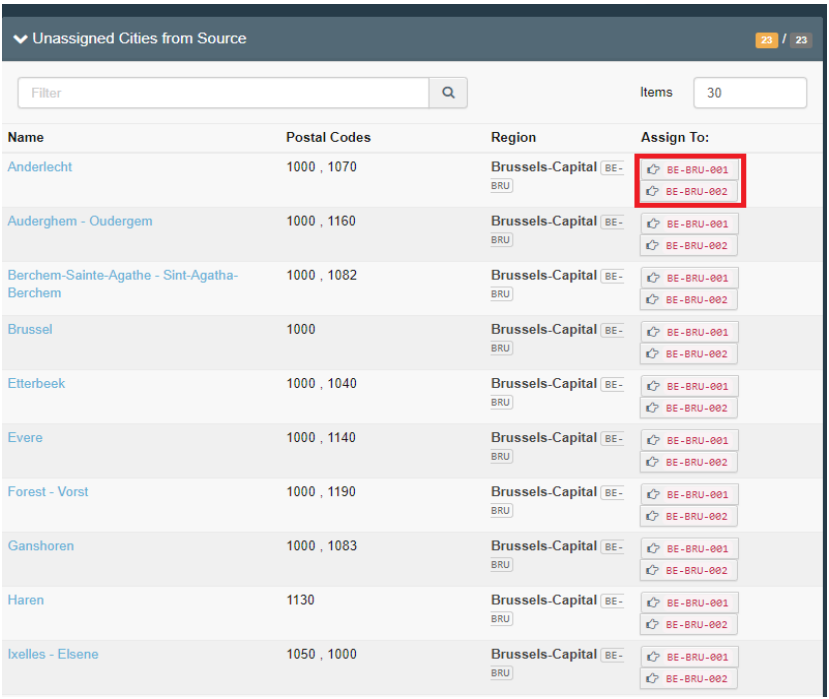
Task: Click the Assign To: column header
Action: pos(675,137)
